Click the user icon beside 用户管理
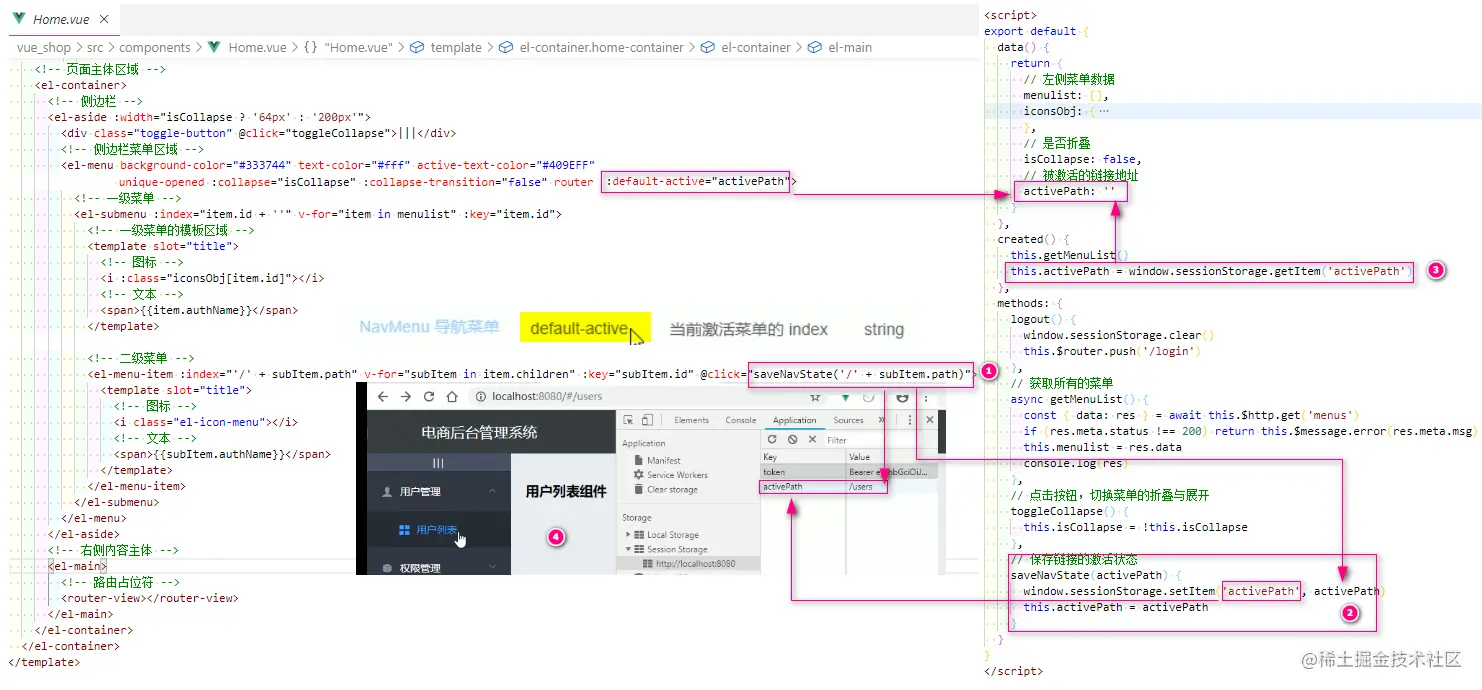This screenshot has height=690, width=1482. 387,492
